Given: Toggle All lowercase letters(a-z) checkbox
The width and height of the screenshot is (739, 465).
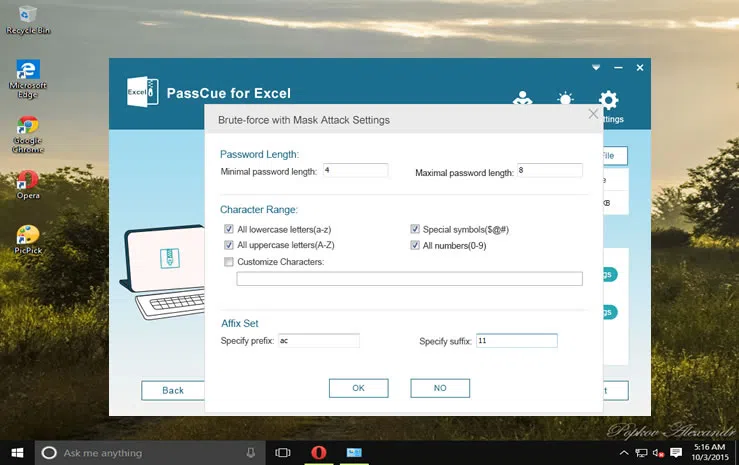Looking at the screenshot, I should click(229, 229).
